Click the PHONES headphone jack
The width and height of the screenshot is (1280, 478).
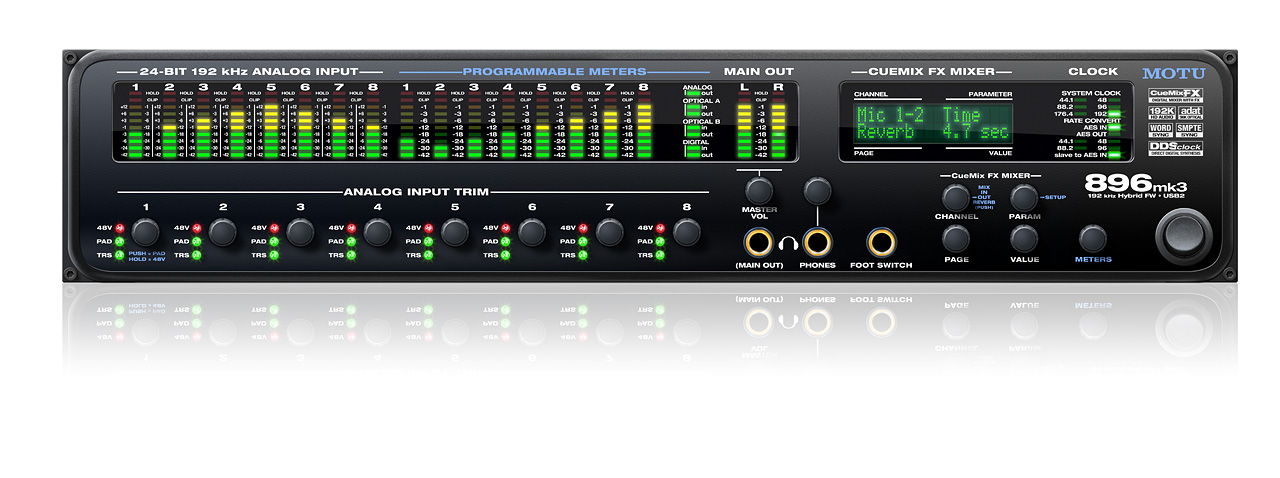coord(818,242)
